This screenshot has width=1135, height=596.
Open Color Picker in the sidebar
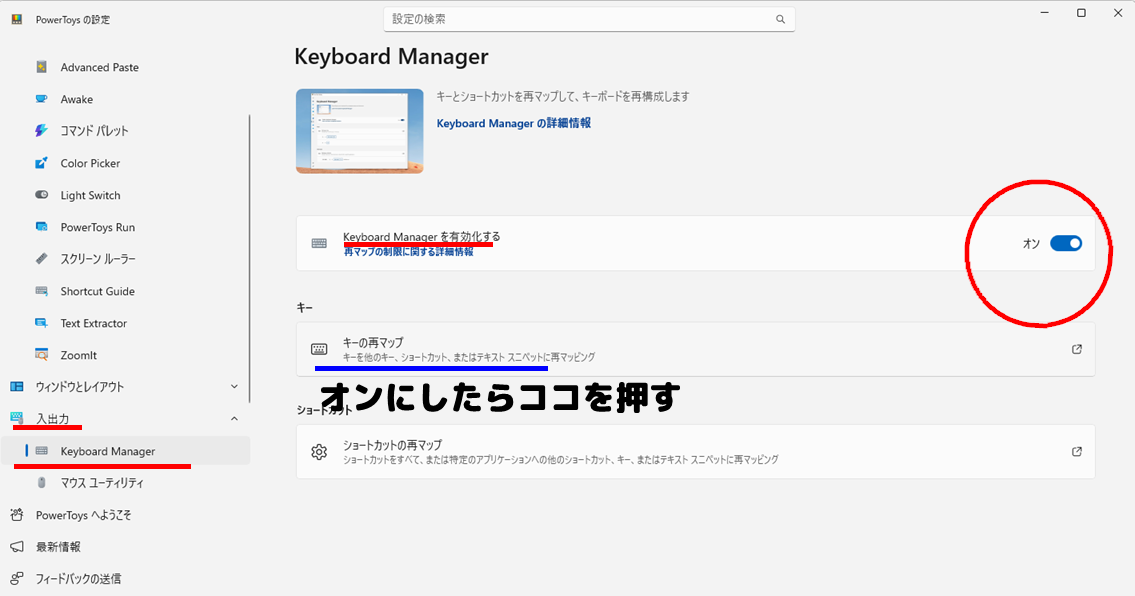[90, 163]
